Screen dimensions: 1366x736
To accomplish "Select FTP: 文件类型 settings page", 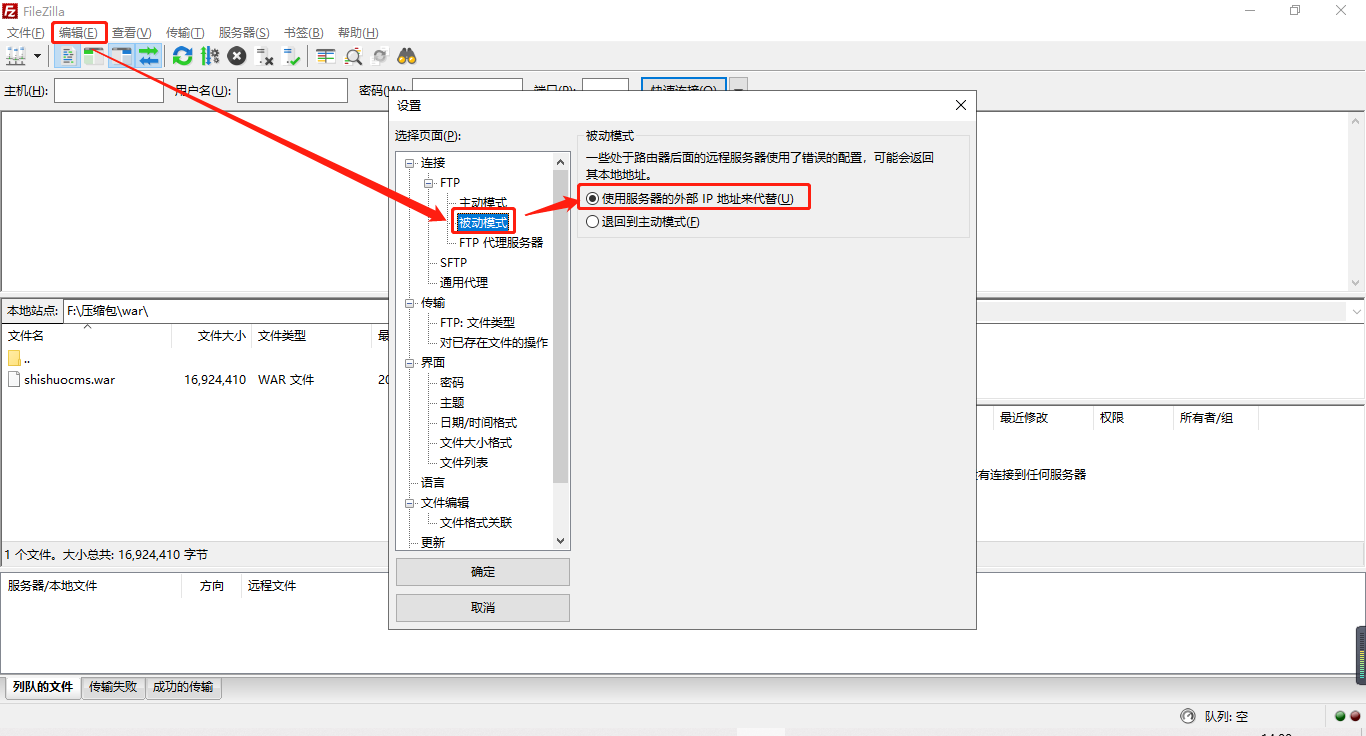I will click(x=477, y=322).
